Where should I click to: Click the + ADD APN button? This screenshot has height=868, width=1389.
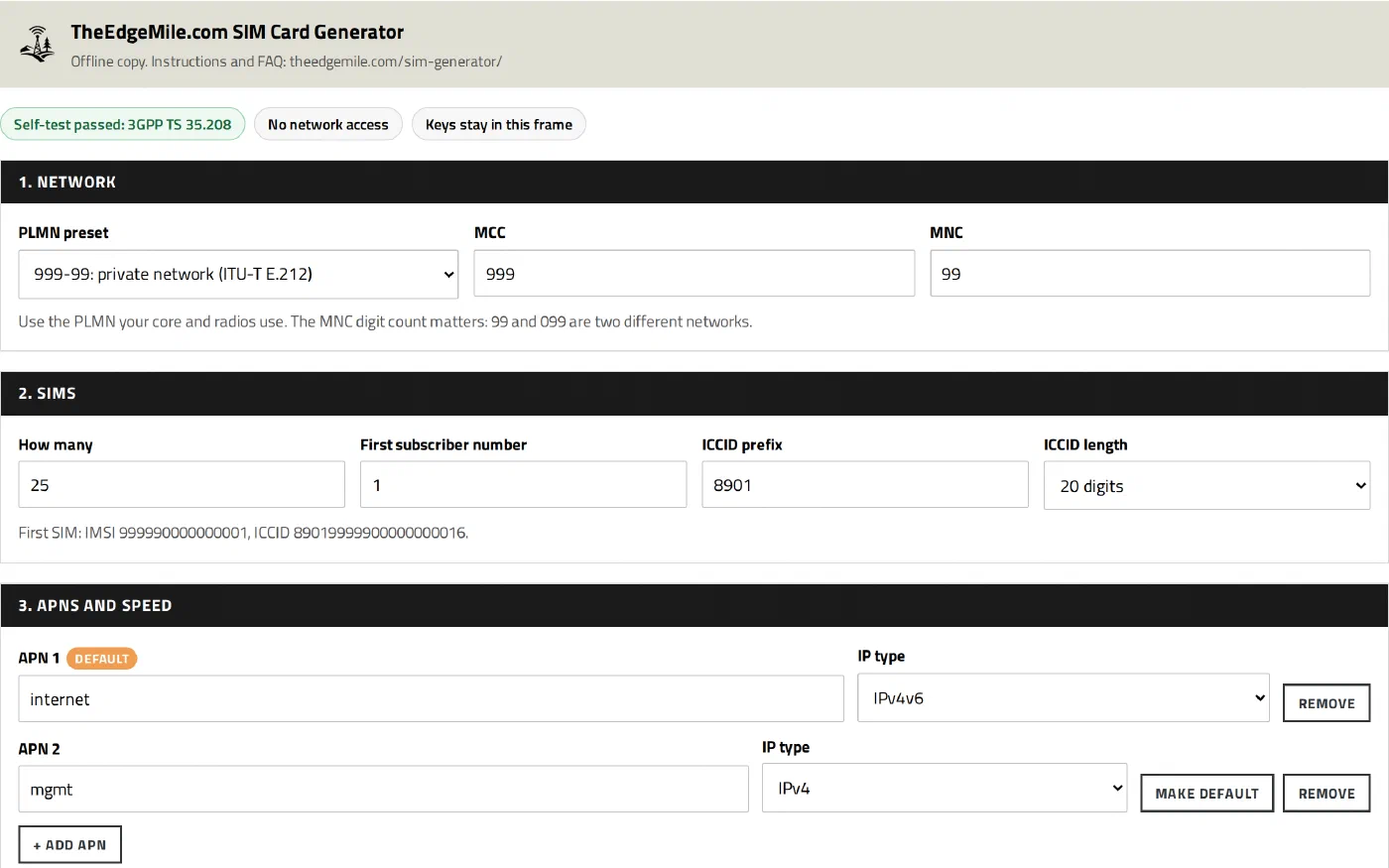point(69,844)
